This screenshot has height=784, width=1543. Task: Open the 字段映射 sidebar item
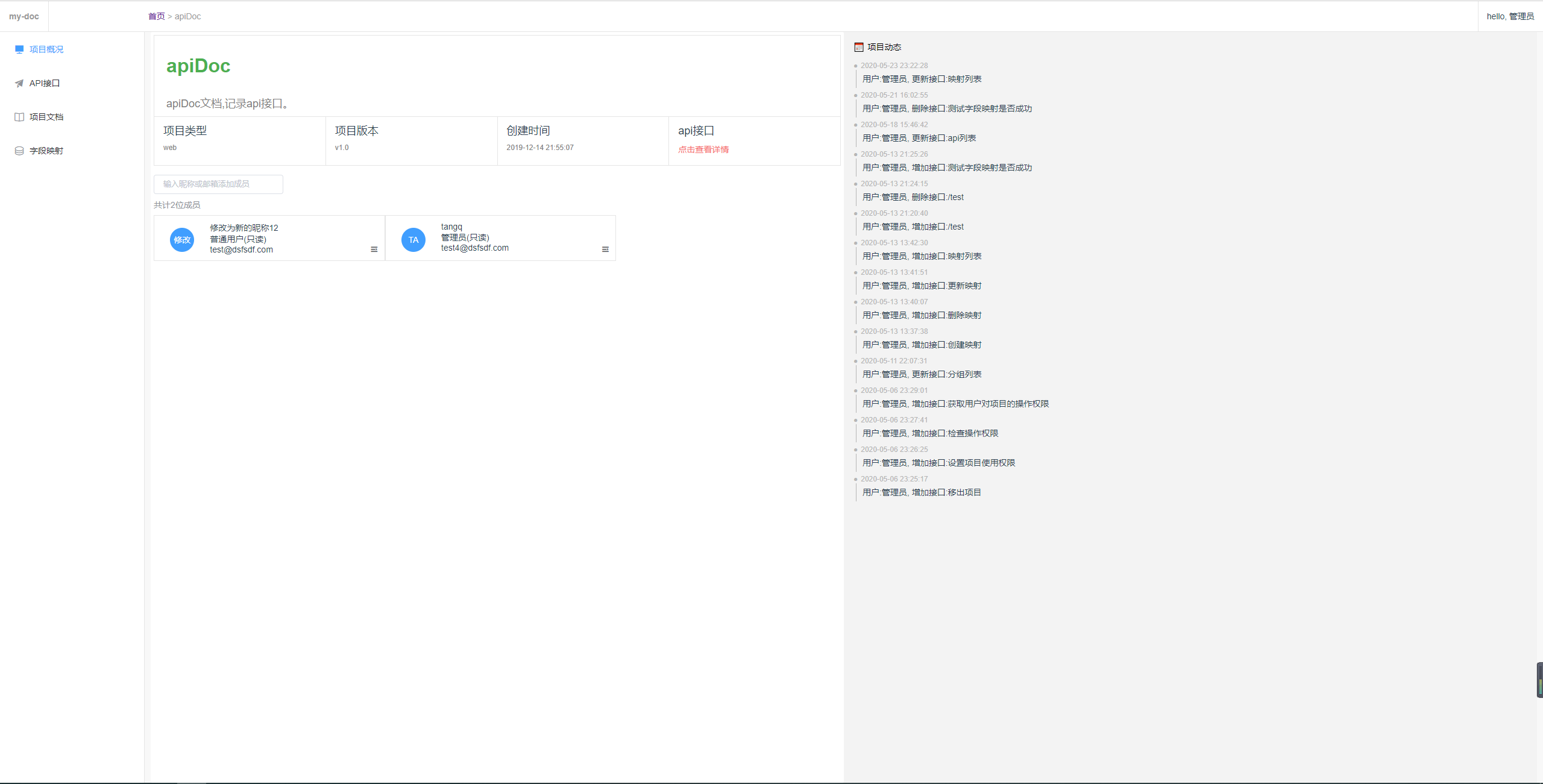[46, 151]
